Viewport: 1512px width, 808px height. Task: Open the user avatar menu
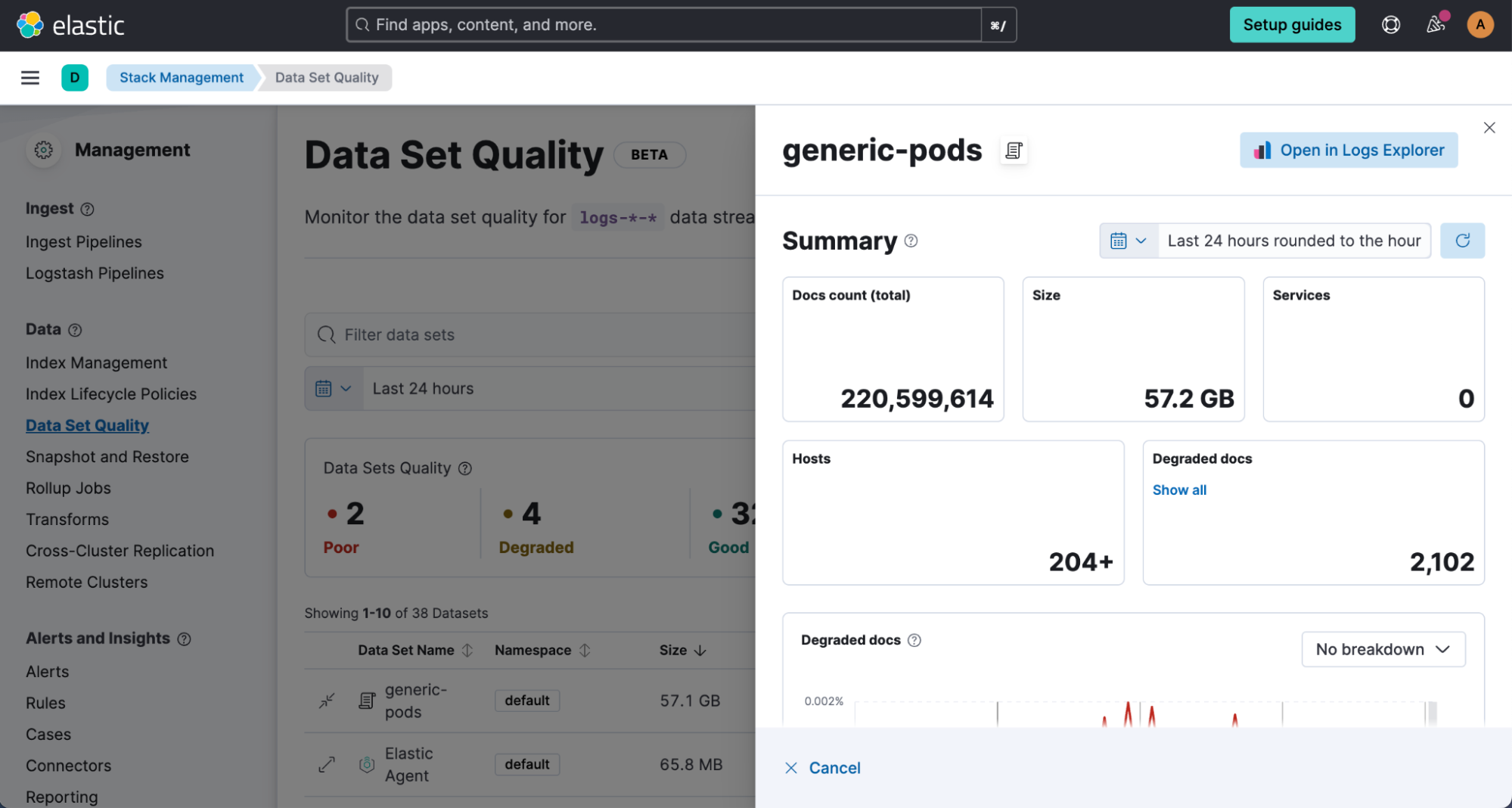coord(1479,25)
